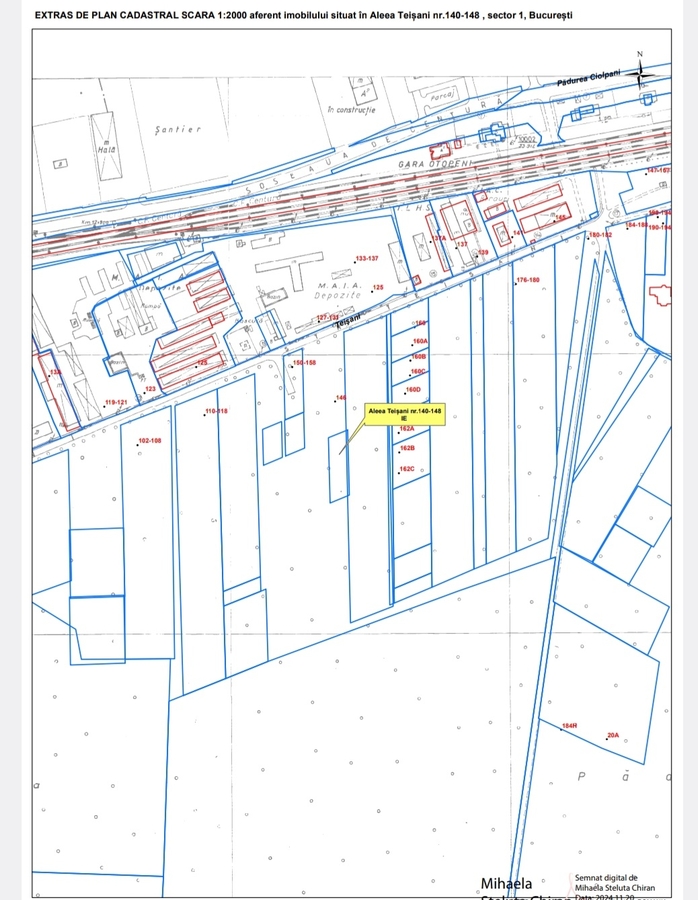Click parcel number '160B'
Screen dimensions: 698x900
coord(418,356)
